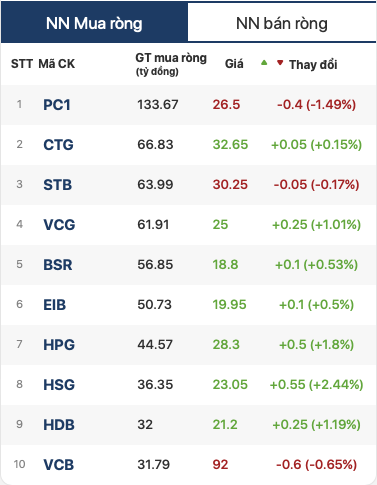
Task: Open the PC1 stock link
Action: coord(57,105)
